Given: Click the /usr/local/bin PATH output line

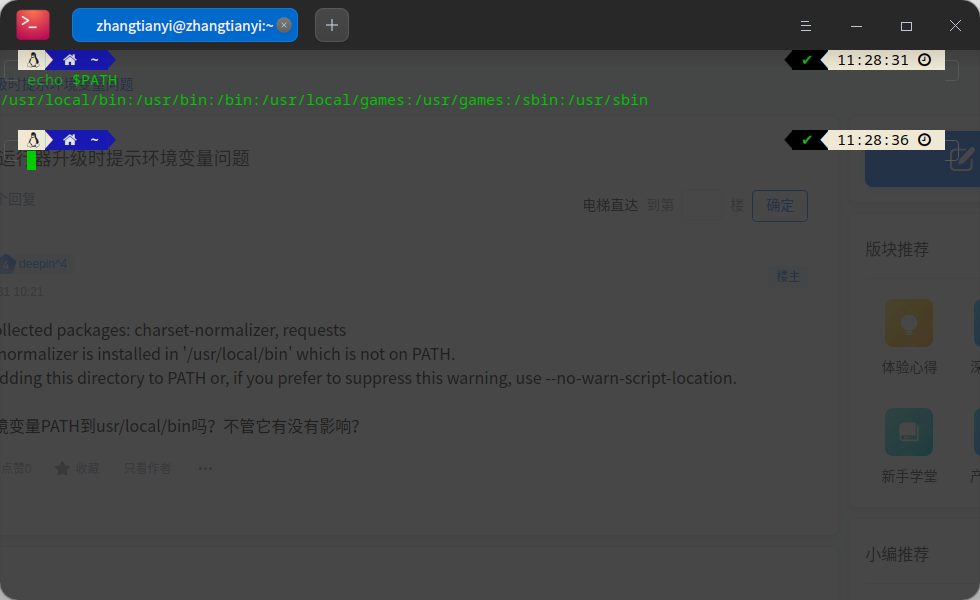Looking at the screenshot, I should point(324,100).
